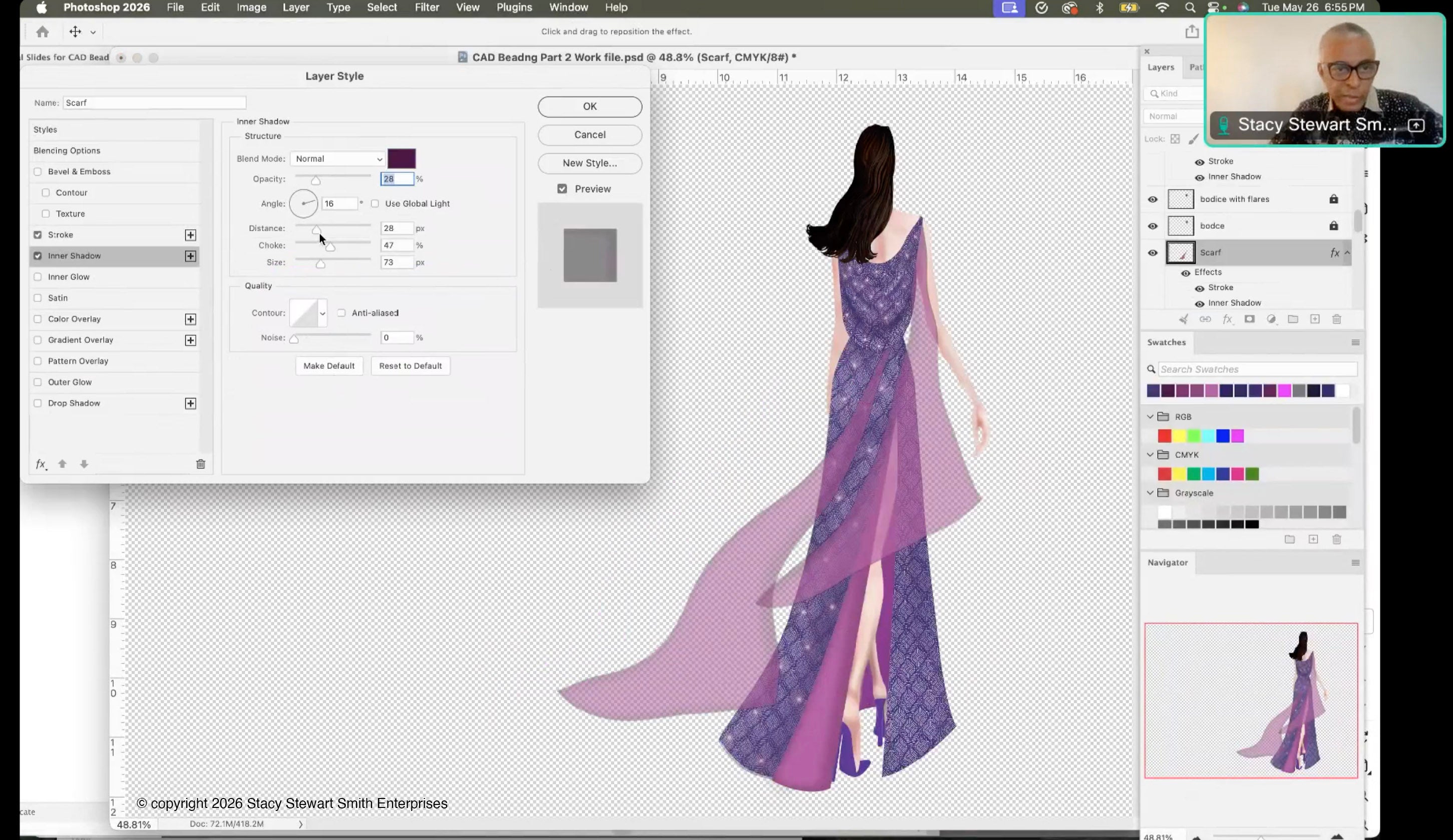This screenshot has width=1453, height=840.
Task: Open the fx menu in Layer Style dialog
Action: coord(41,464)
